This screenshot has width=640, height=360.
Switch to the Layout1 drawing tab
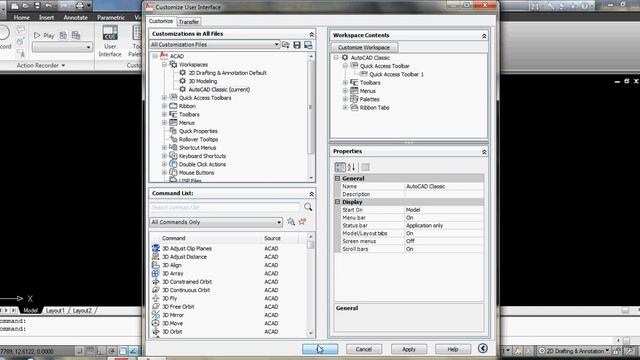(x=55, y=311)
